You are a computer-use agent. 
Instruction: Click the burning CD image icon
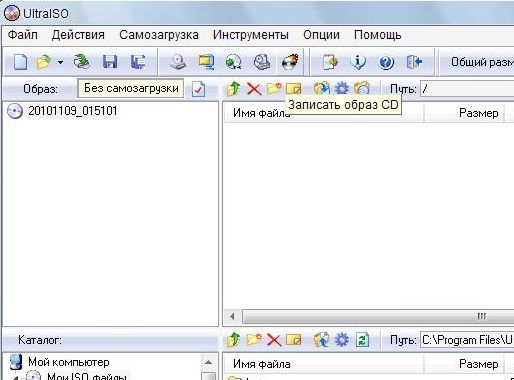[290, 62]
